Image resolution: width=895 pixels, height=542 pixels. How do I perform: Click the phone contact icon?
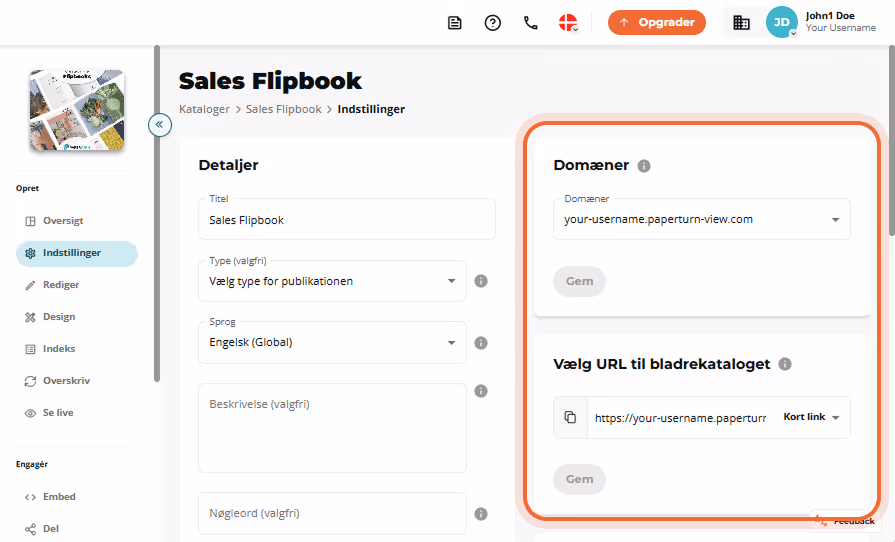pyautogui.click(x=531, y=23)
